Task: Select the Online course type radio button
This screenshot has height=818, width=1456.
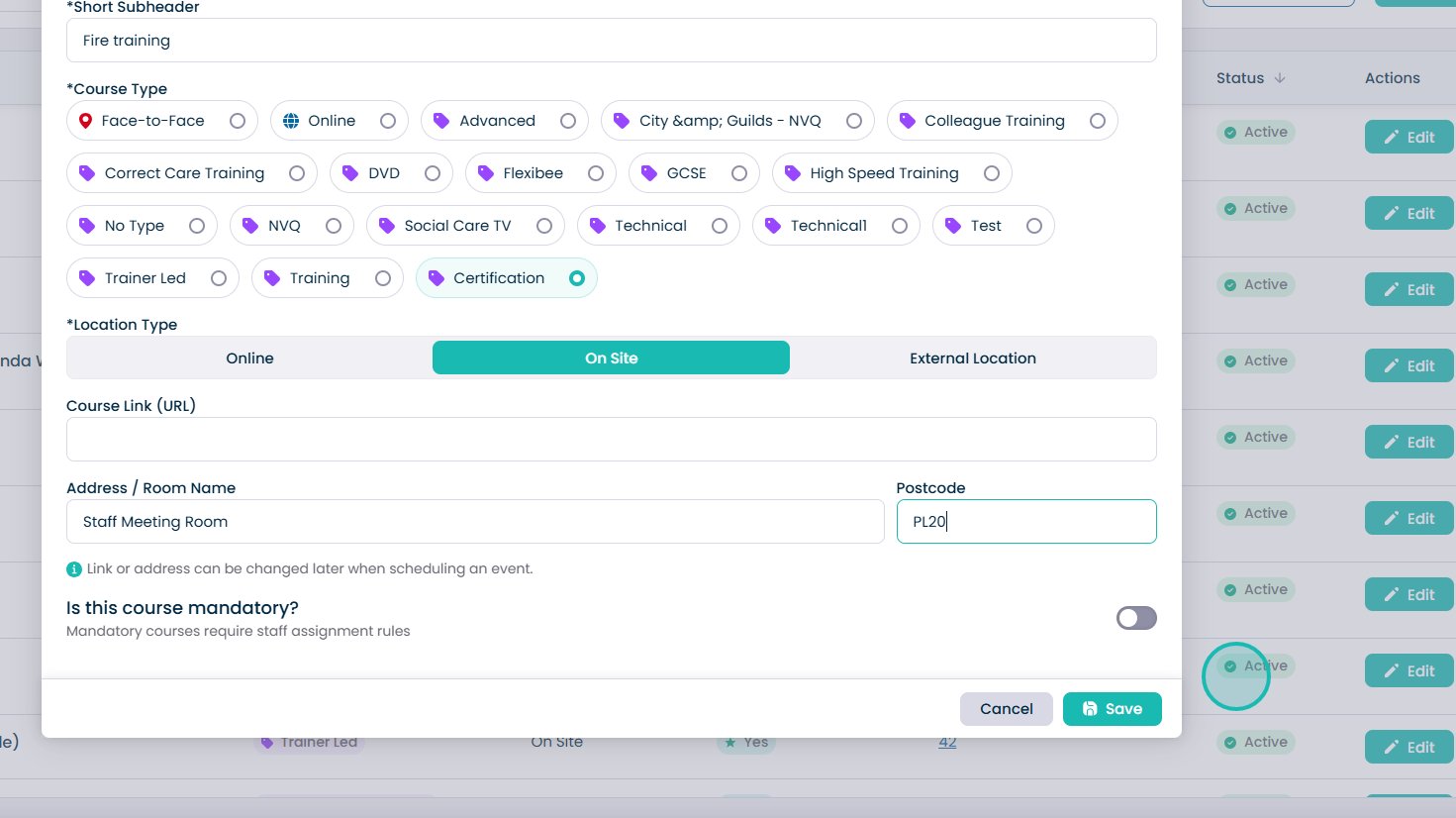Action: [x=388, y=121]
